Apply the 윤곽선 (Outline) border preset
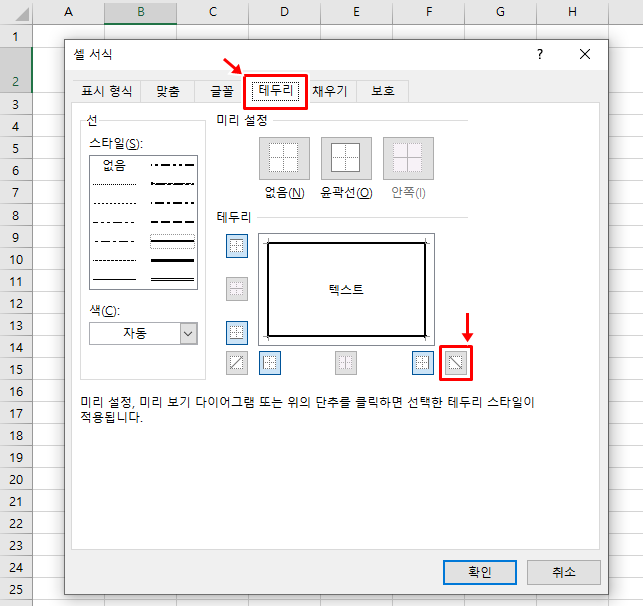 (x=346, y=158)
